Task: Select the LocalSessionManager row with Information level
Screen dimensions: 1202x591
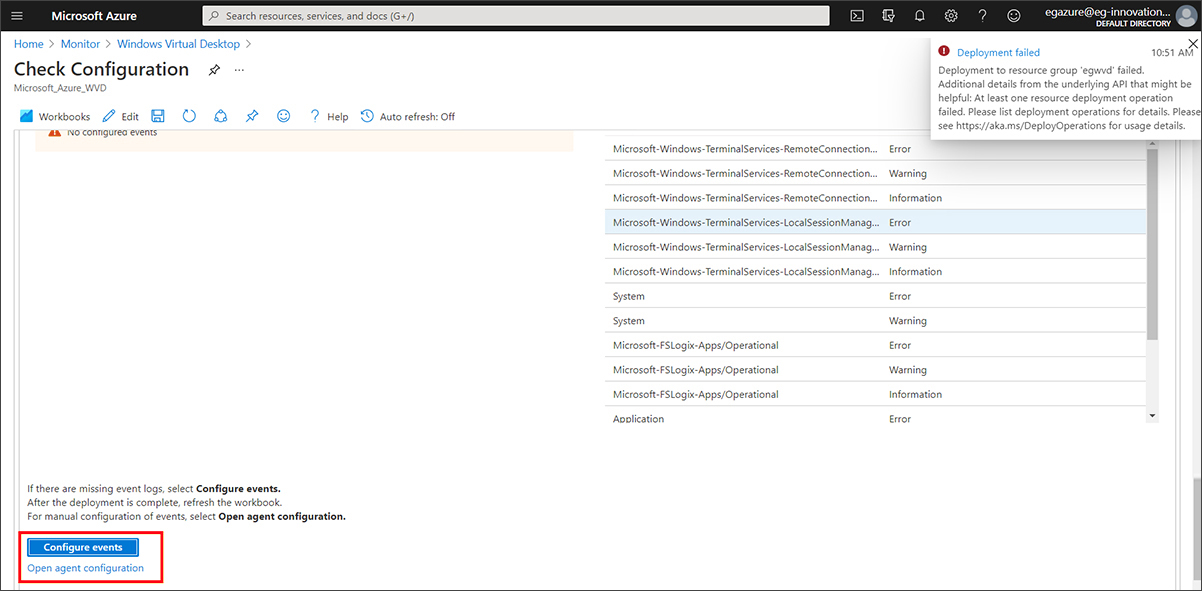Action: 876,272
